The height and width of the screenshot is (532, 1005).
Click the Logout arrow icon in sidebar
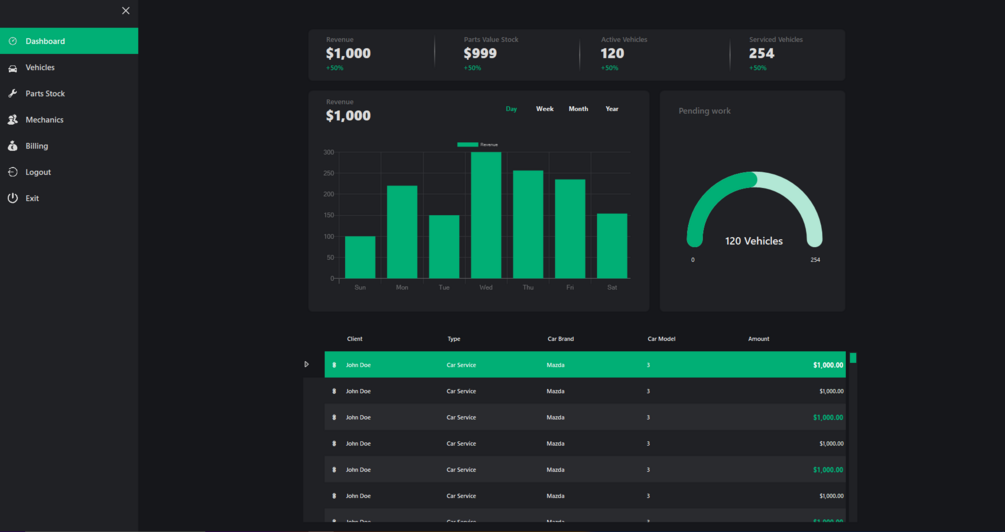coord(12,172)
